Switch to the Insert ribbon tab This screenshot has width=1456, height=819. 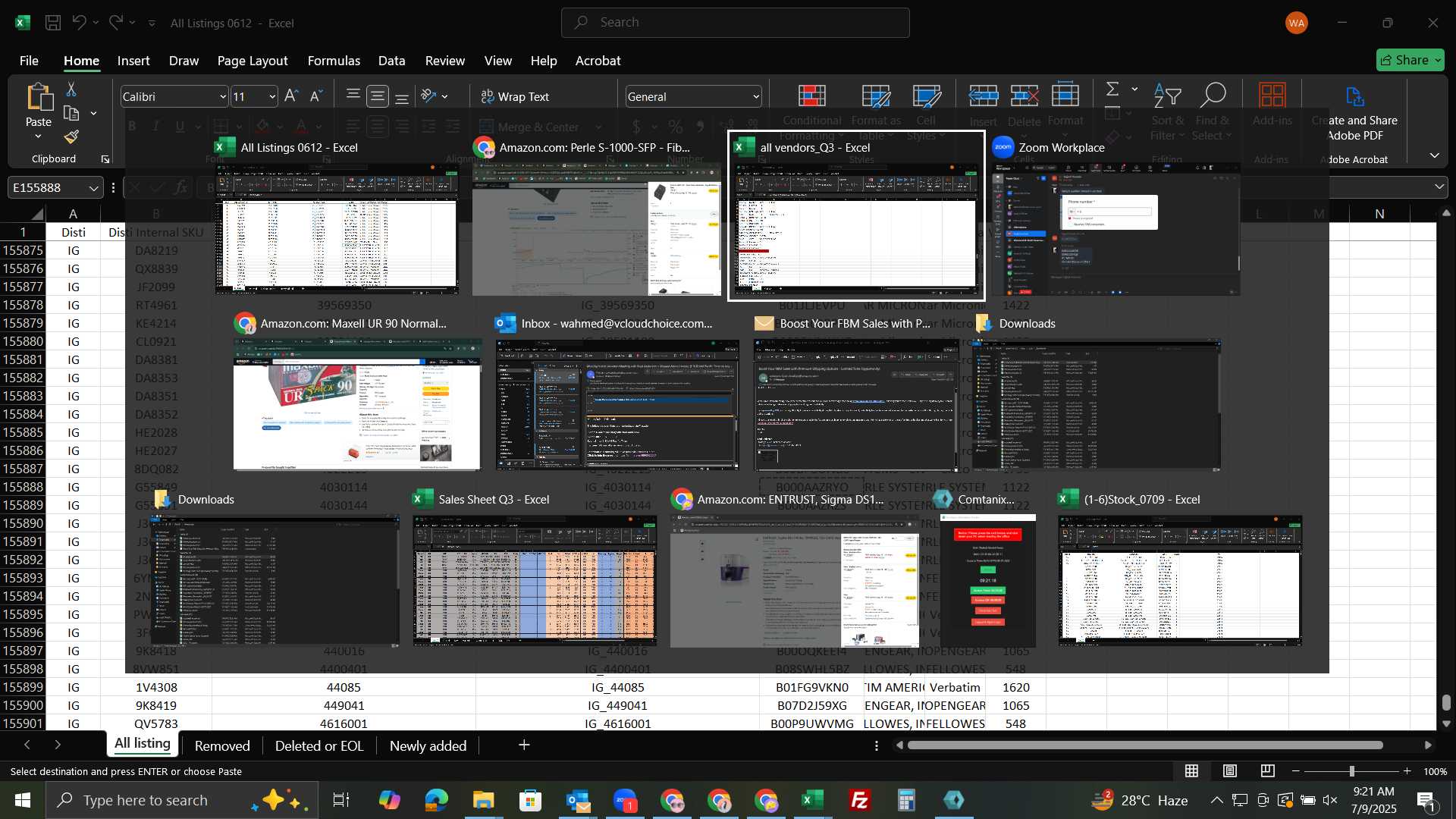click(133, 61)
